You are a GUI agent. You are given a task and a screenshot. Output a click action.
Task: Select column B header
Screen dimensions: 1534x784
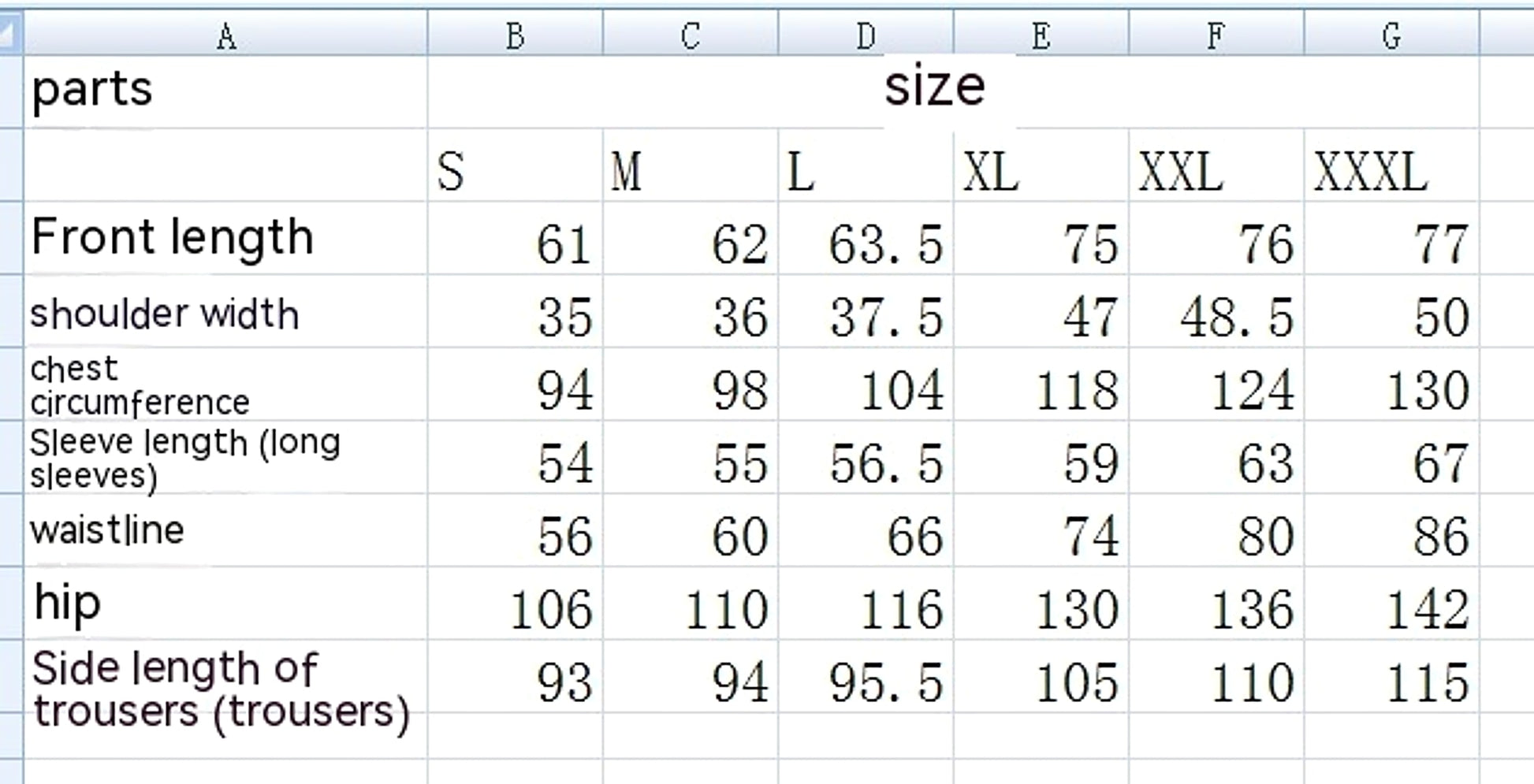516,33
